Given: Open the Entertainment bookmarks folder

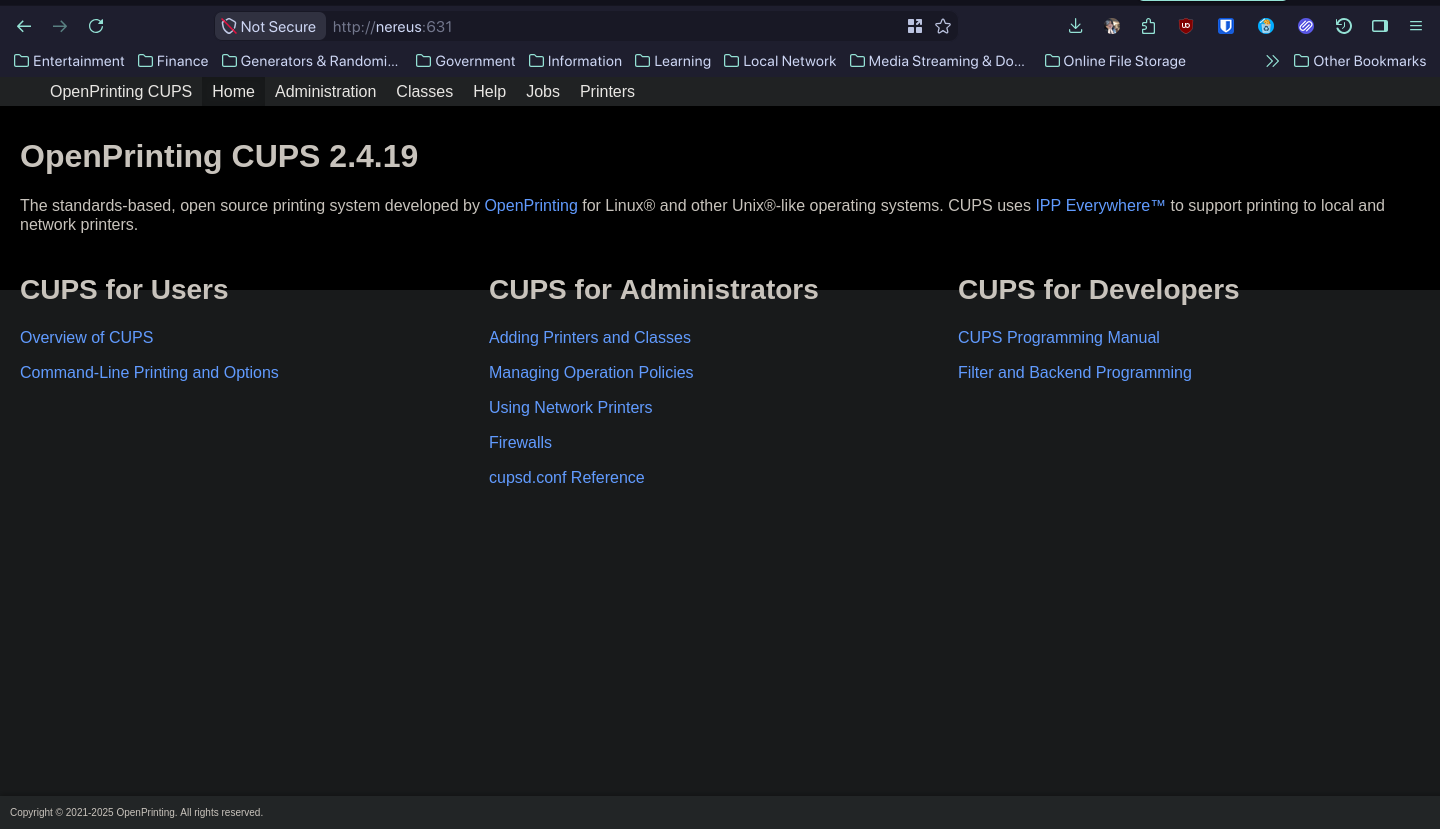Looking at the screenshot, I should (69, 61).
